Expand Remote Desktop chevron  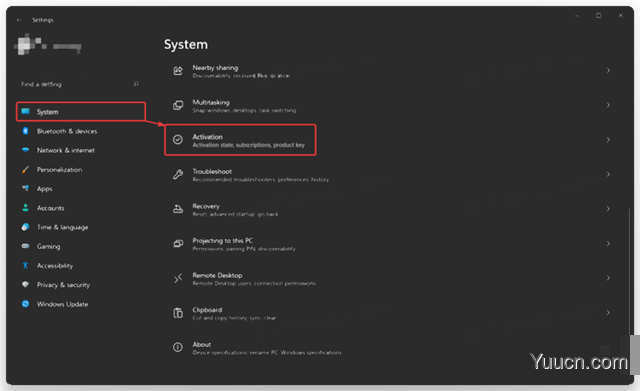(x=607, y=278)
